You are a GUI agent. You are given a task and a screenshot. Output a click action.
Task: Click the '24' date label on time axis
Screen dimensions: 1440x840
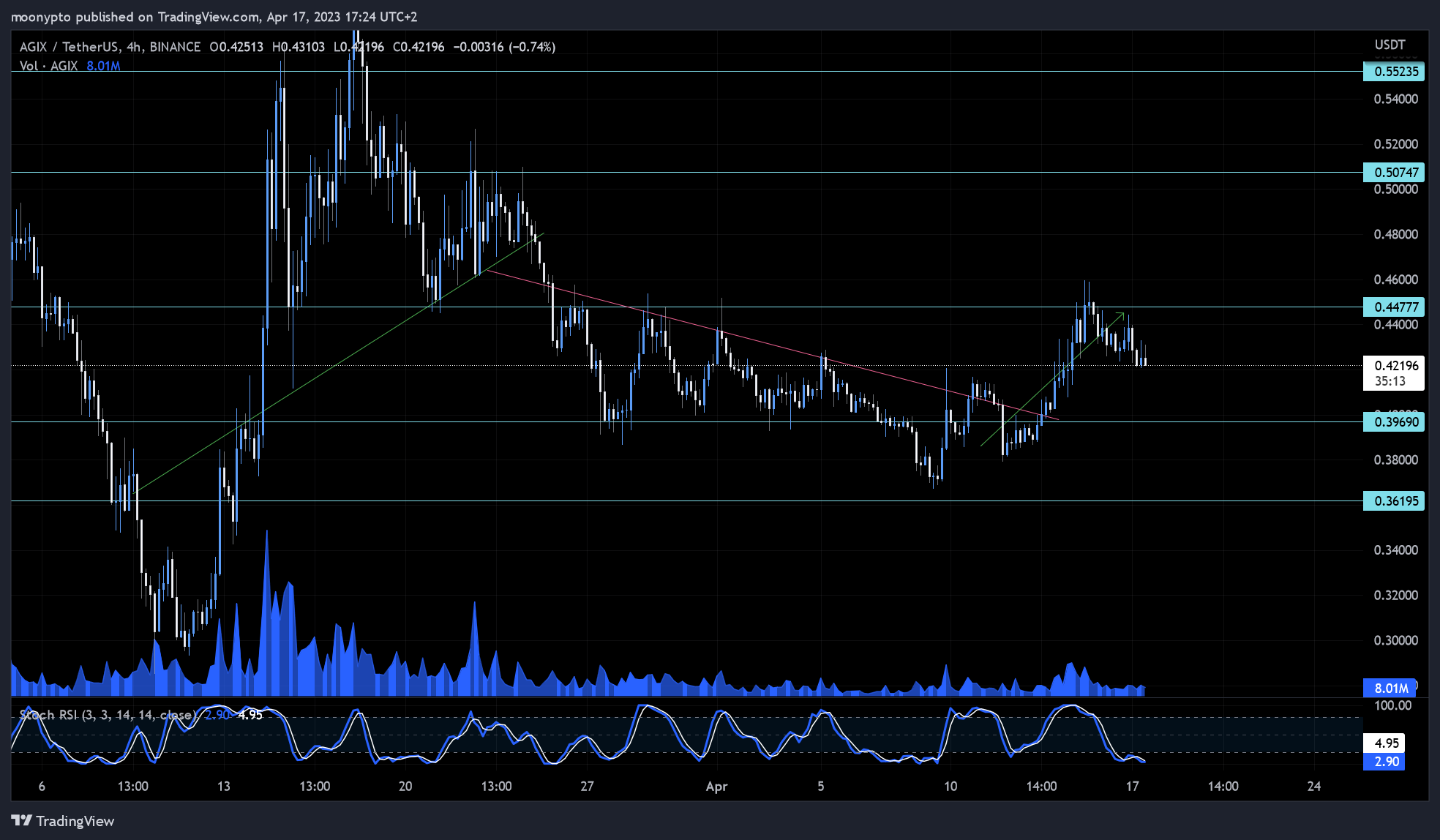point(1314,787)
